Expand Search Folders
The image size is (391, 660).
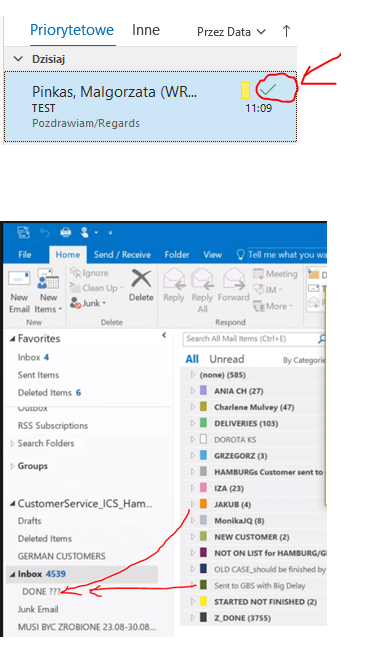12,444
